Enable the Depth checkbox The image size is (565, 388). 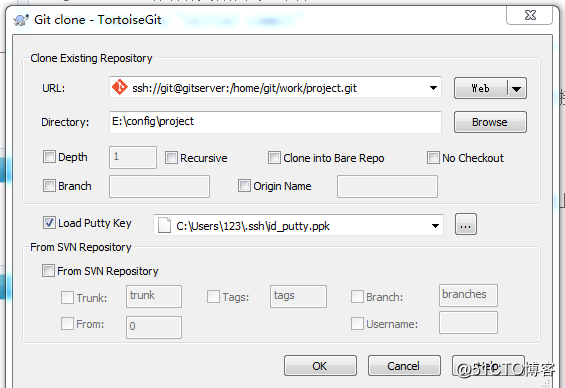tap(49, 157)
